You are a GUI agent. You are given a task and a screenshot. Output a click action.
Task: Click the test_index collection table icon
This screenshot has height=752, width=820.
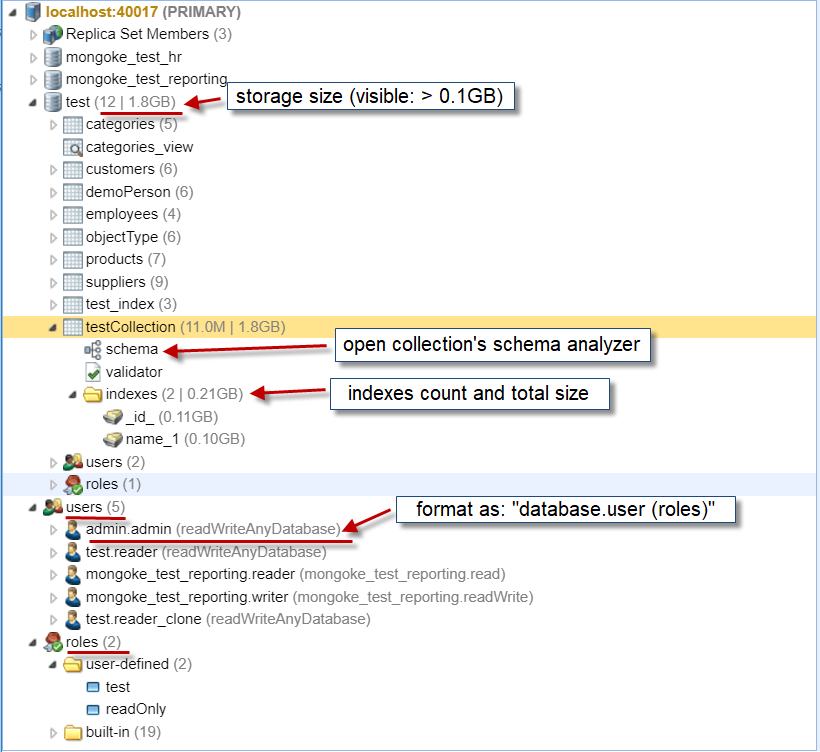point(73,304)
